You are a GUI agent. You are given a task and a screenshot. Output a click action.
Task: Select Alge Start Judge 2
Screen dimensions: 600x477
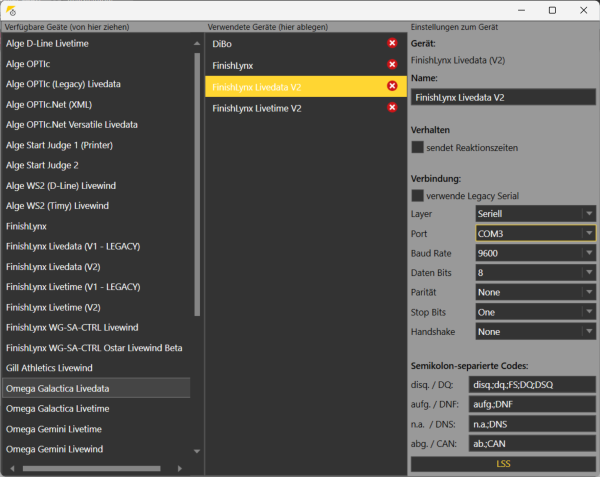point(96,165)
